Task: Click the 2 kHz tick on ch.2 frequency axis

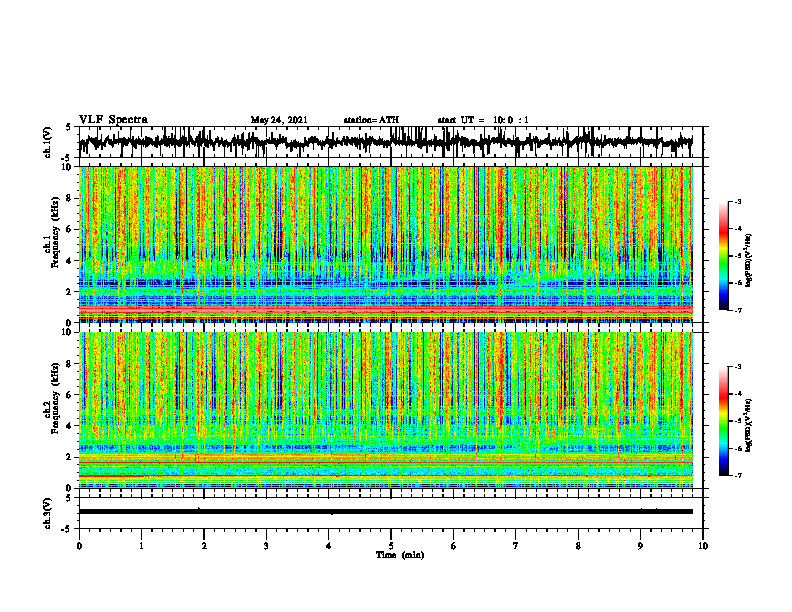Action: (69, 457)
